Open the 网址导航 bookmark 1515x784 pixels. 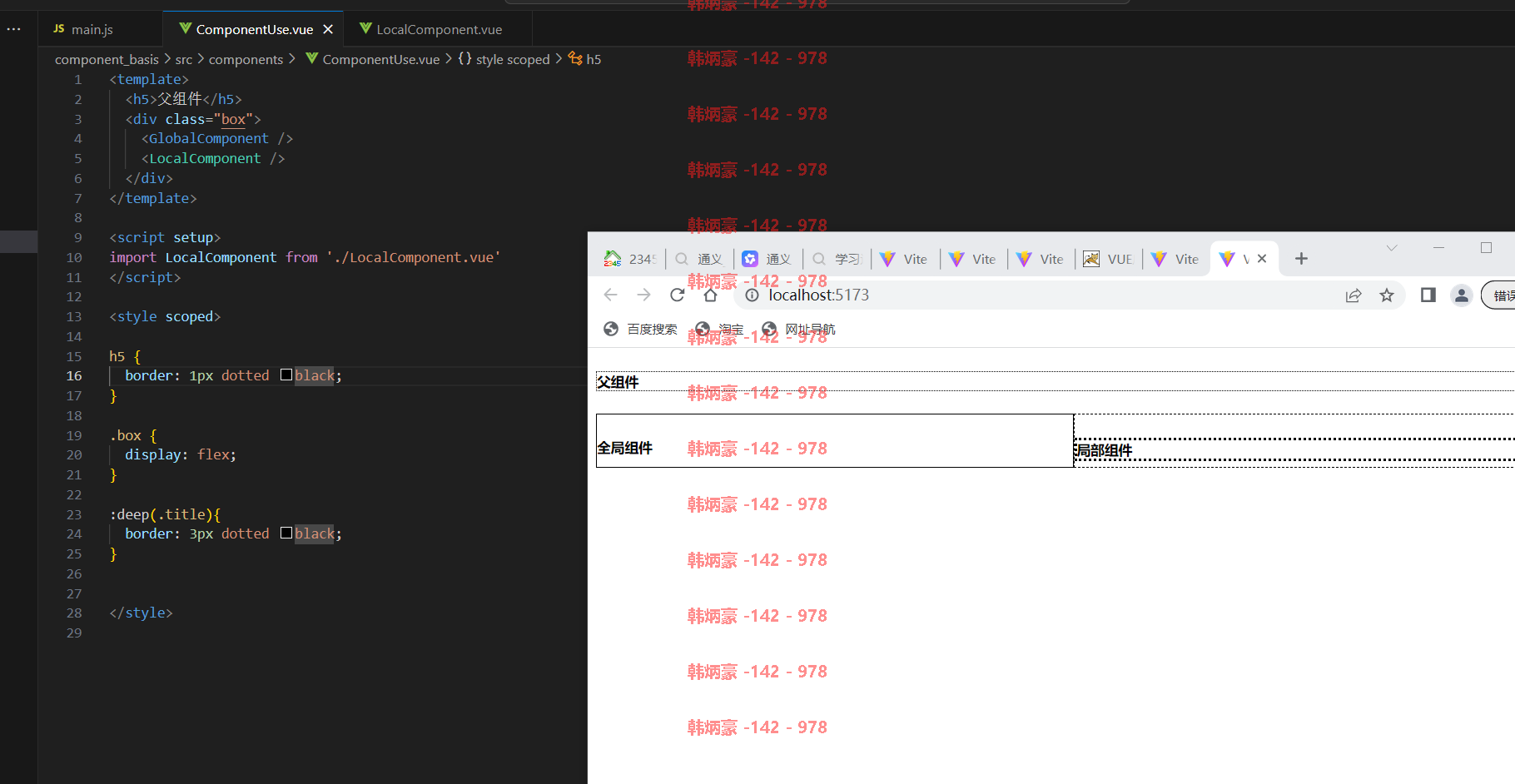tap(798, 329)
